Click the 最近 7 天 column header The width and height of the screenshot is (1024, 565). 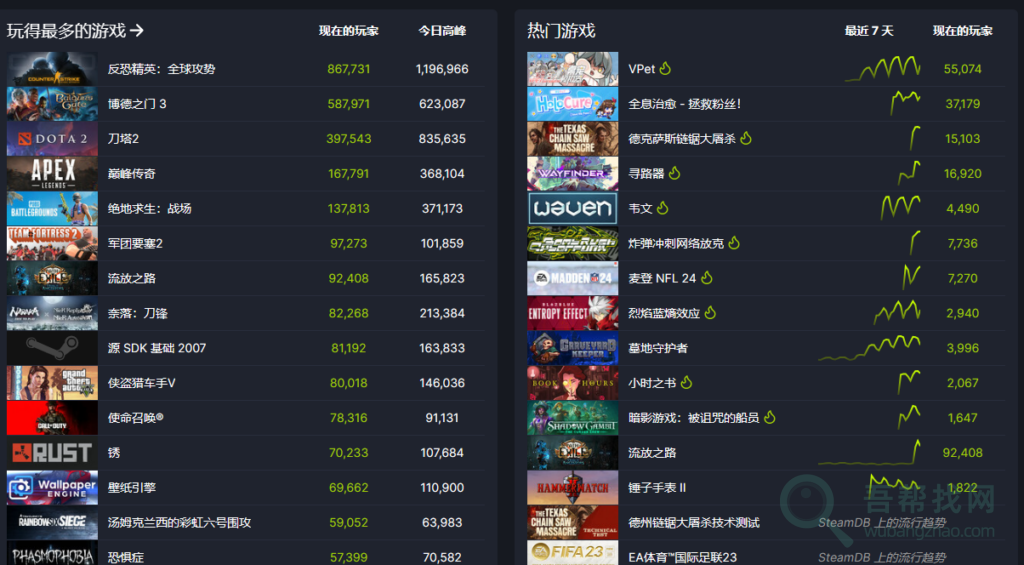click(869, 31)
